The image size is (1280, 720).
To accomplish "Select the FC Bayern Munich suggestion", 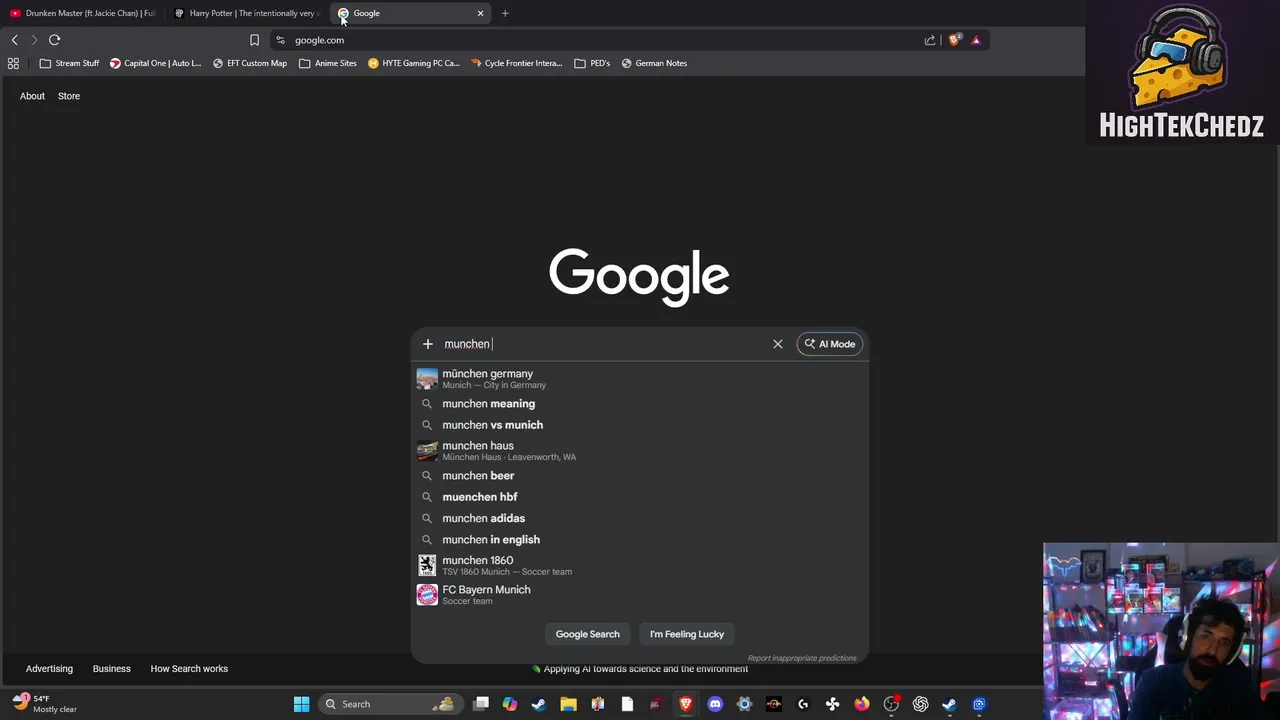I will 640,594.
